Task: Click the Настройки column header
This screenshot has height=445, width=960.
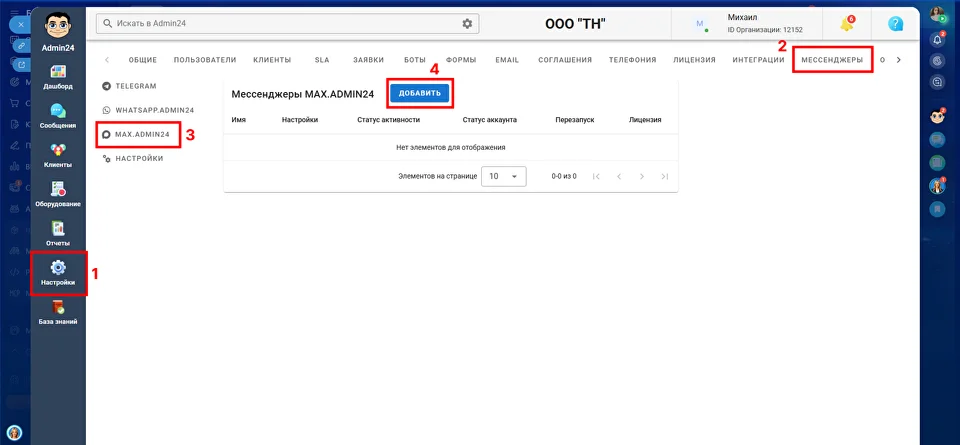Action: [300, 120]
